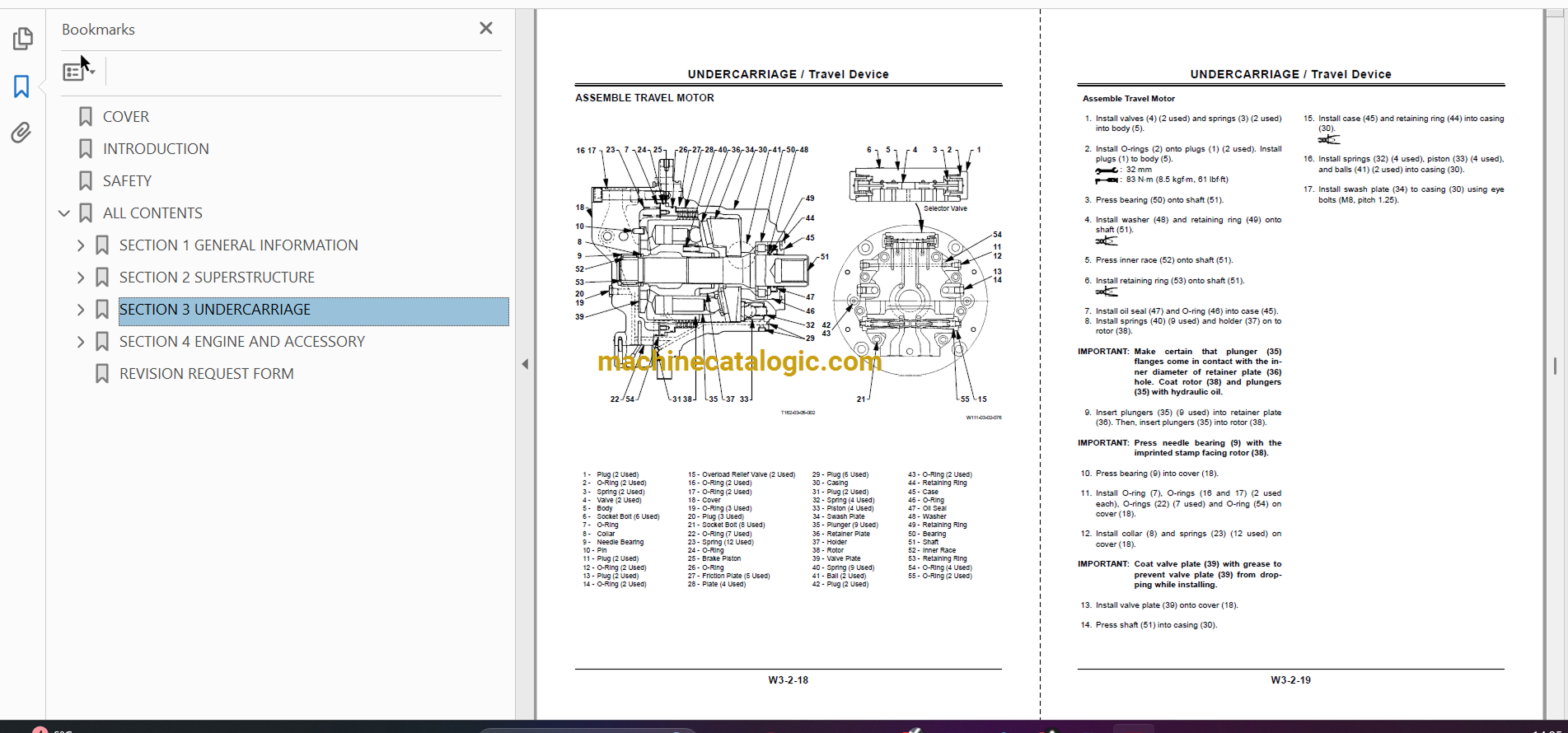Viewport: 1568px width, 733px height.
Task: Click the SECTION 1 bookmark icon
Action: tap(102, 245)
